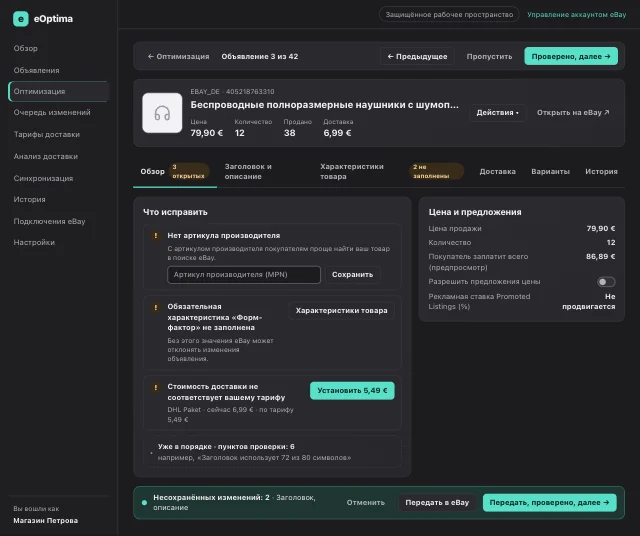The height and width of the screenshot is (536, 640).
Task: Click the header sold count '38'
Action: (289, 133)
